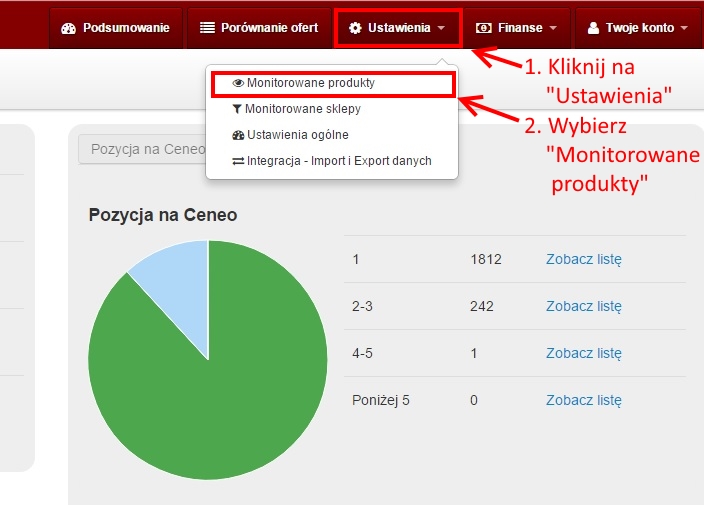The height and width of the screenshot is (505, 704).
Task: Open the Pozycja na Ceneo selector box
Action: 142,149
